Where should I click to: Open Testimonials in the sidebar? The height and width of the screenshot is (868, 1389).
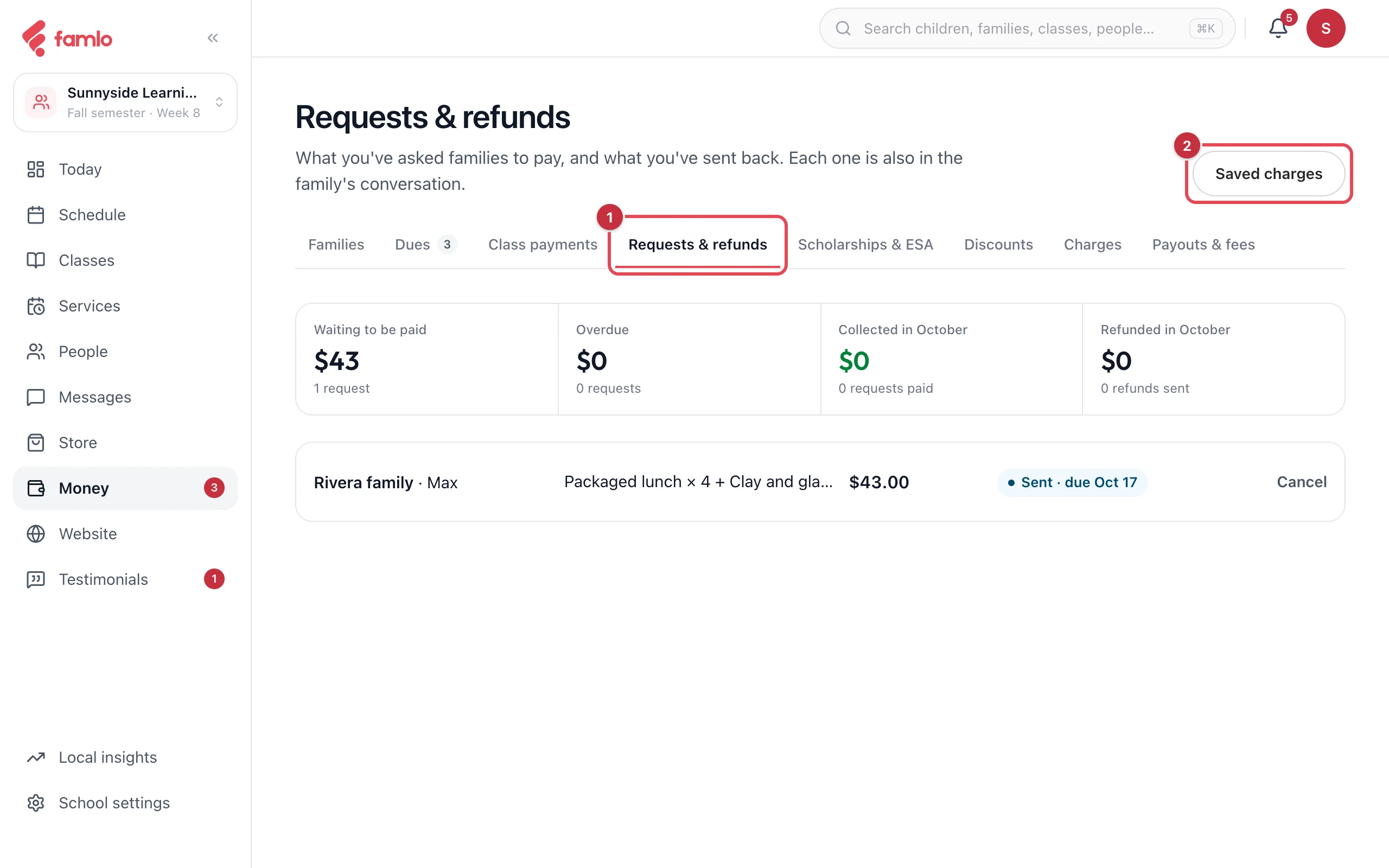tap(125, 579)
